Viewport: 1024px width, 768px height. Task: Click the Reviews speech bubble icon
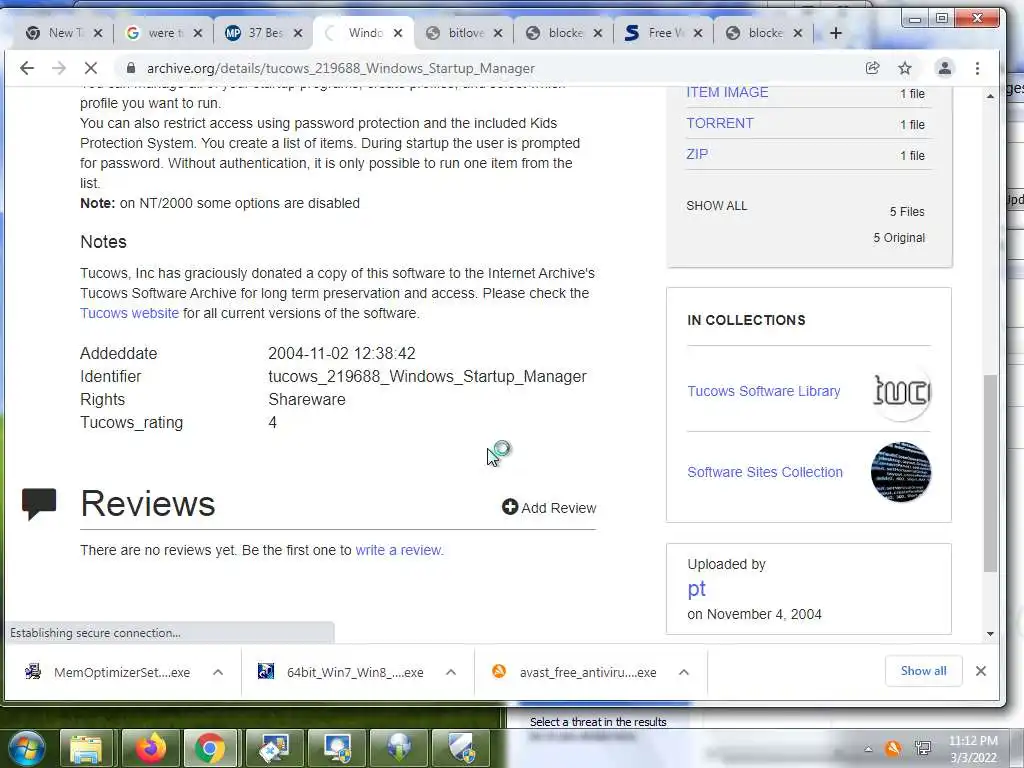(39, 504)
